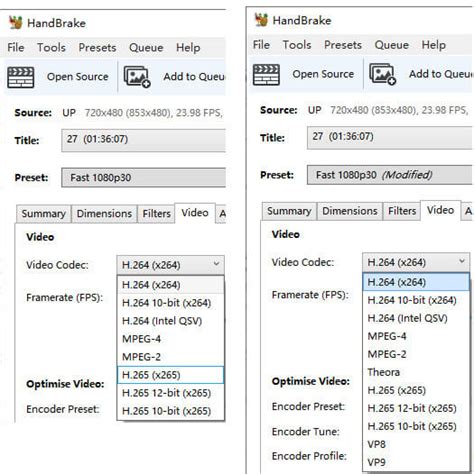Switch to Filters tab in left window
The width and height of the screenshot is (474, 474).
[156, 214]
